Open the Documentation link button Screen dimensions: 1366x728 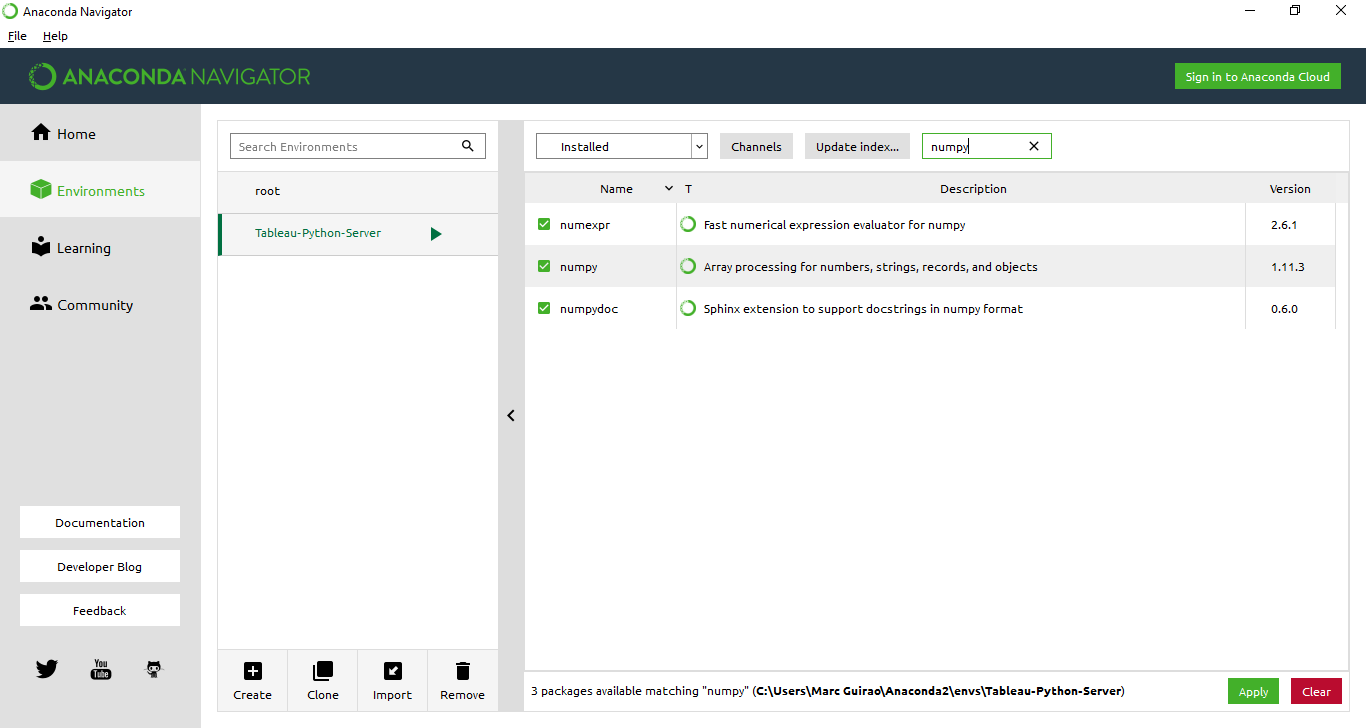pyautogui.click(x=100, y=522)
